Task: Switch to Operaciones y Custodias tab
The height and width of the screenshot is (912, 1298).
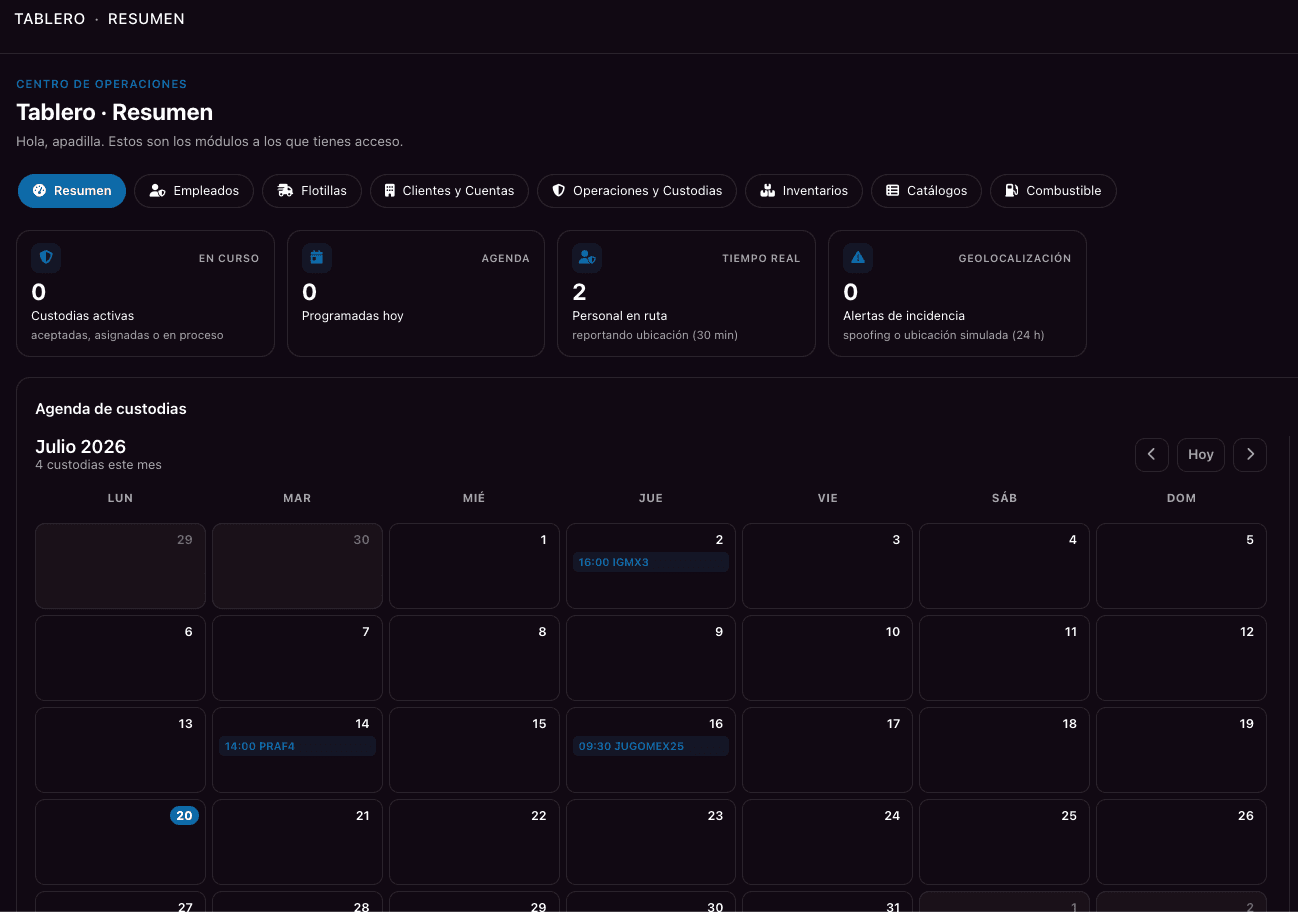Action: click(637, 191)
